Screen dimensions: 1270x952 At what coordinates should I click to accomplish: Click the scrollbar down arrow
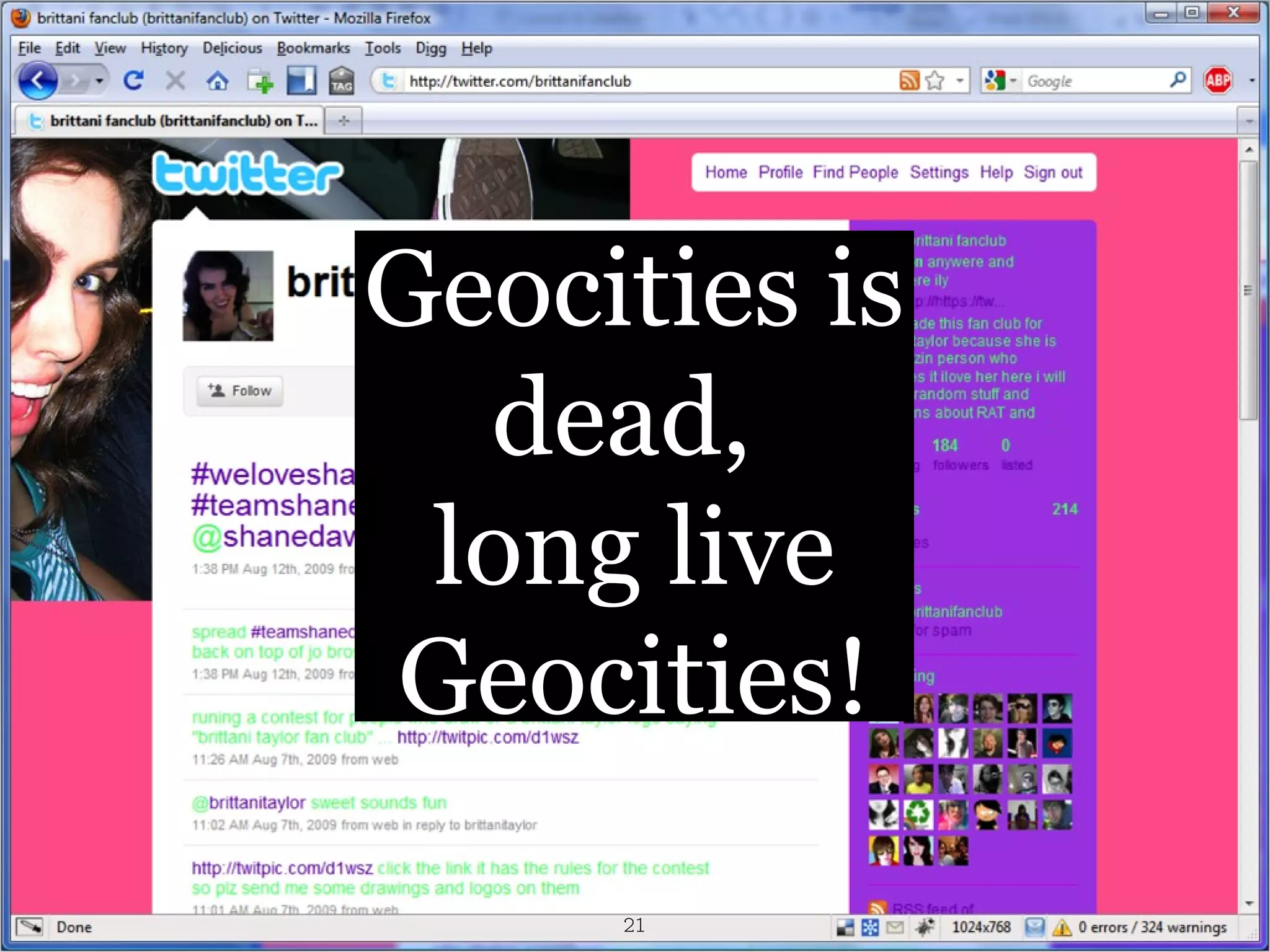coord(1248,904)
